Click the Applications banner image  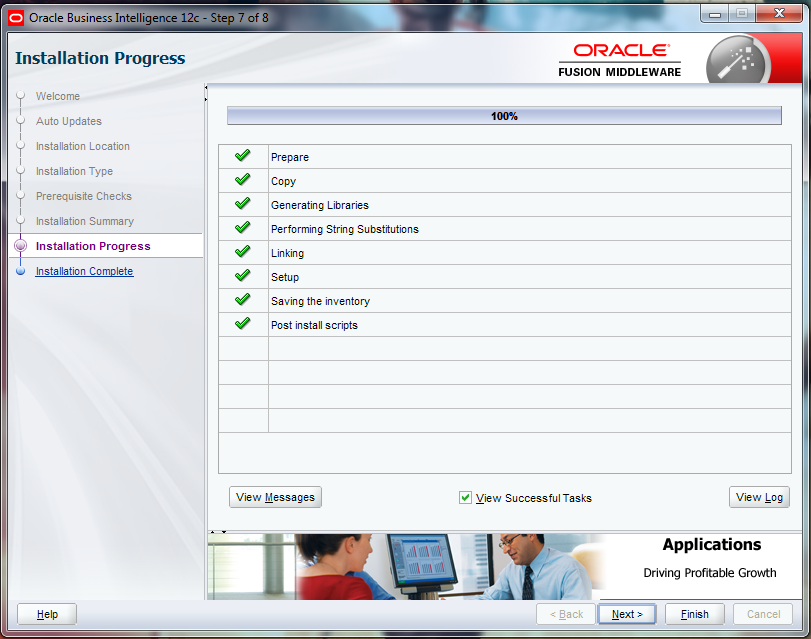504,567
